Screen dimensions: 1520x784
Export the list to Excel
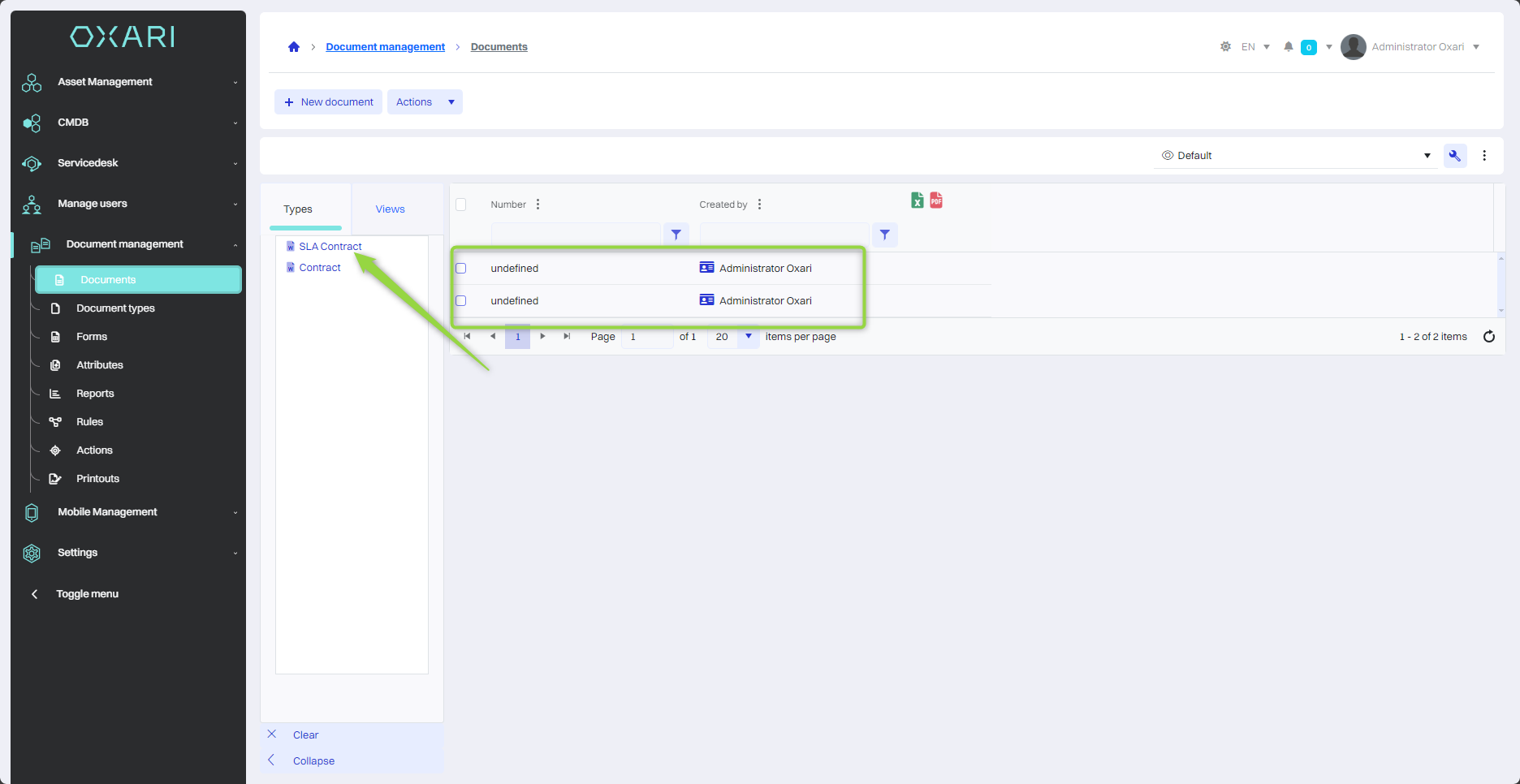coord(917,200)
